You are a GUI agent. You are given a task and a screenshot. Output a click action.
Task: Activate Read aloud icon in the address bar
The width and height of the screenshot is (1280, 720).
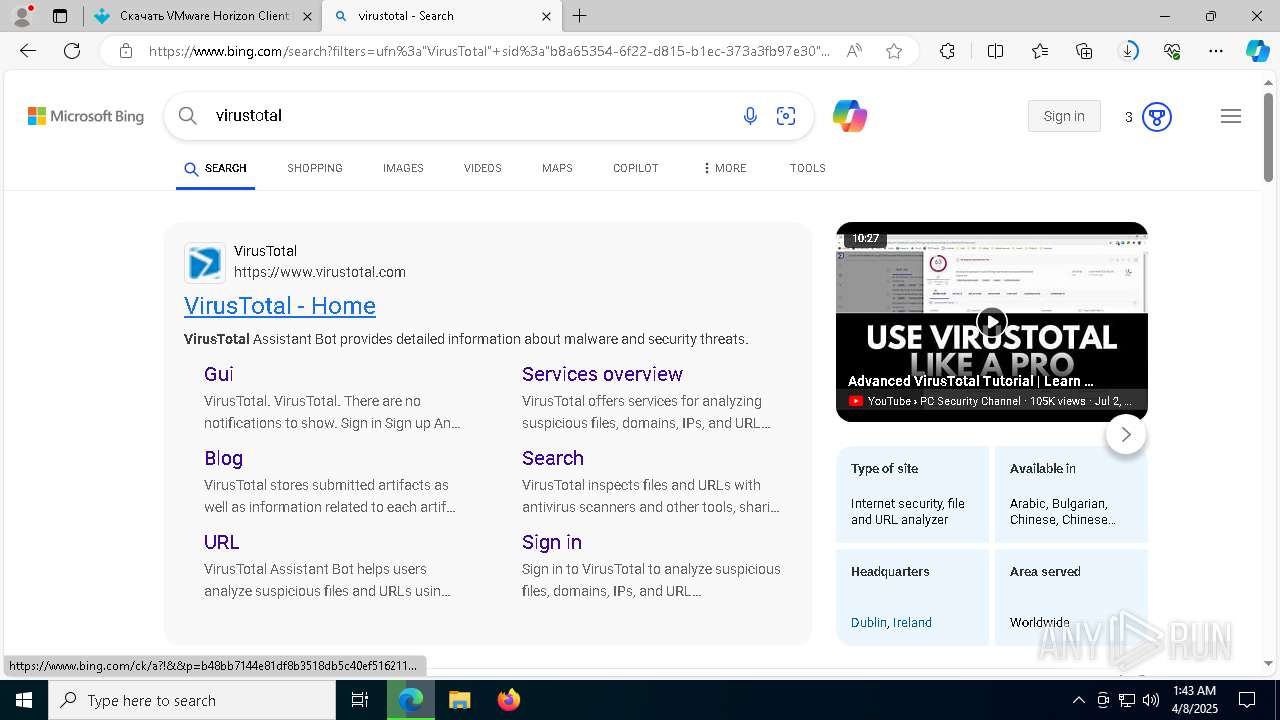click(854, 51)
